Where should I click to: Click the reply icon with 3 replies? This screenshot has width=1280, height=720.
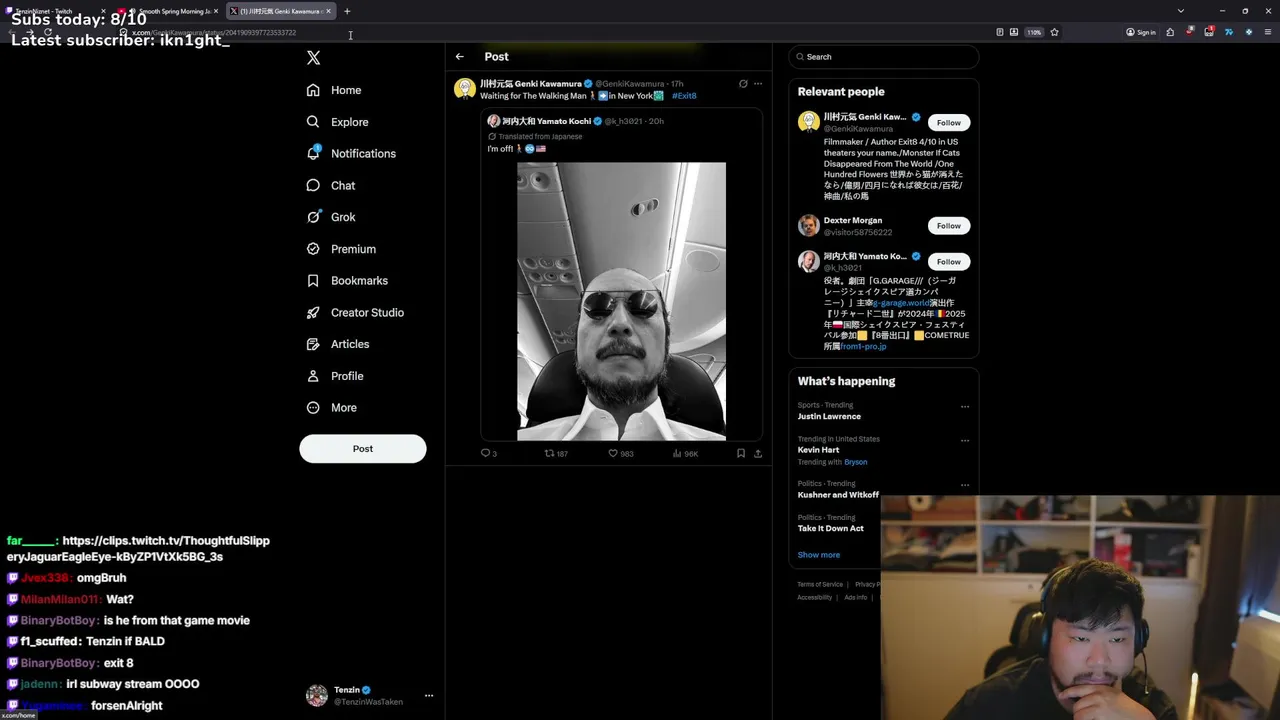[489, 453]
